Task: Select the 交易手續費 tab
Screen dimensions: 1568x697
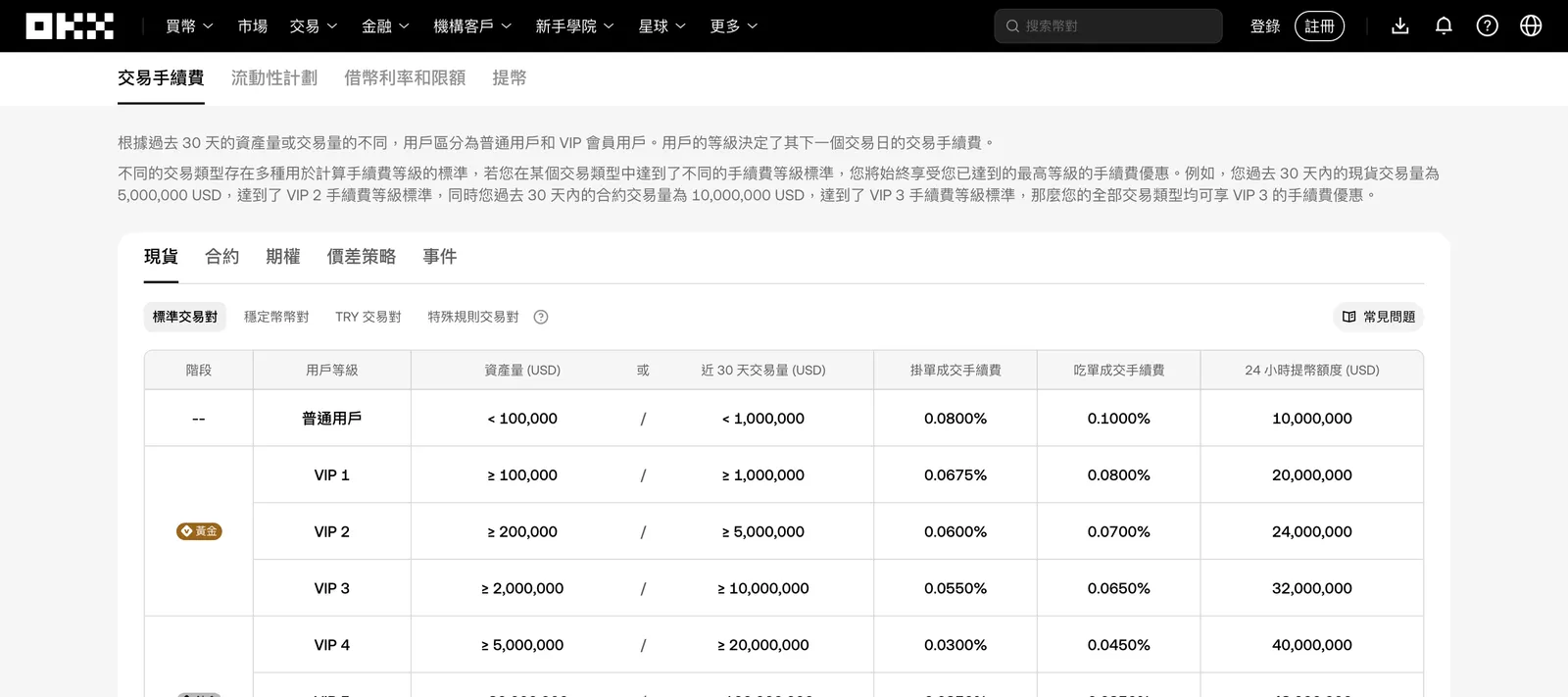Action: (x=161, y=77)
